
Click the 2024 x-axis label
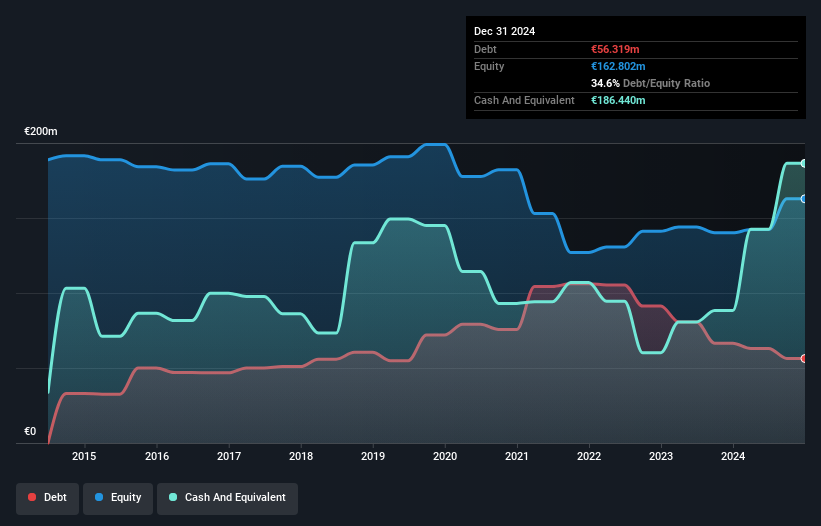[x=733, y=457]
